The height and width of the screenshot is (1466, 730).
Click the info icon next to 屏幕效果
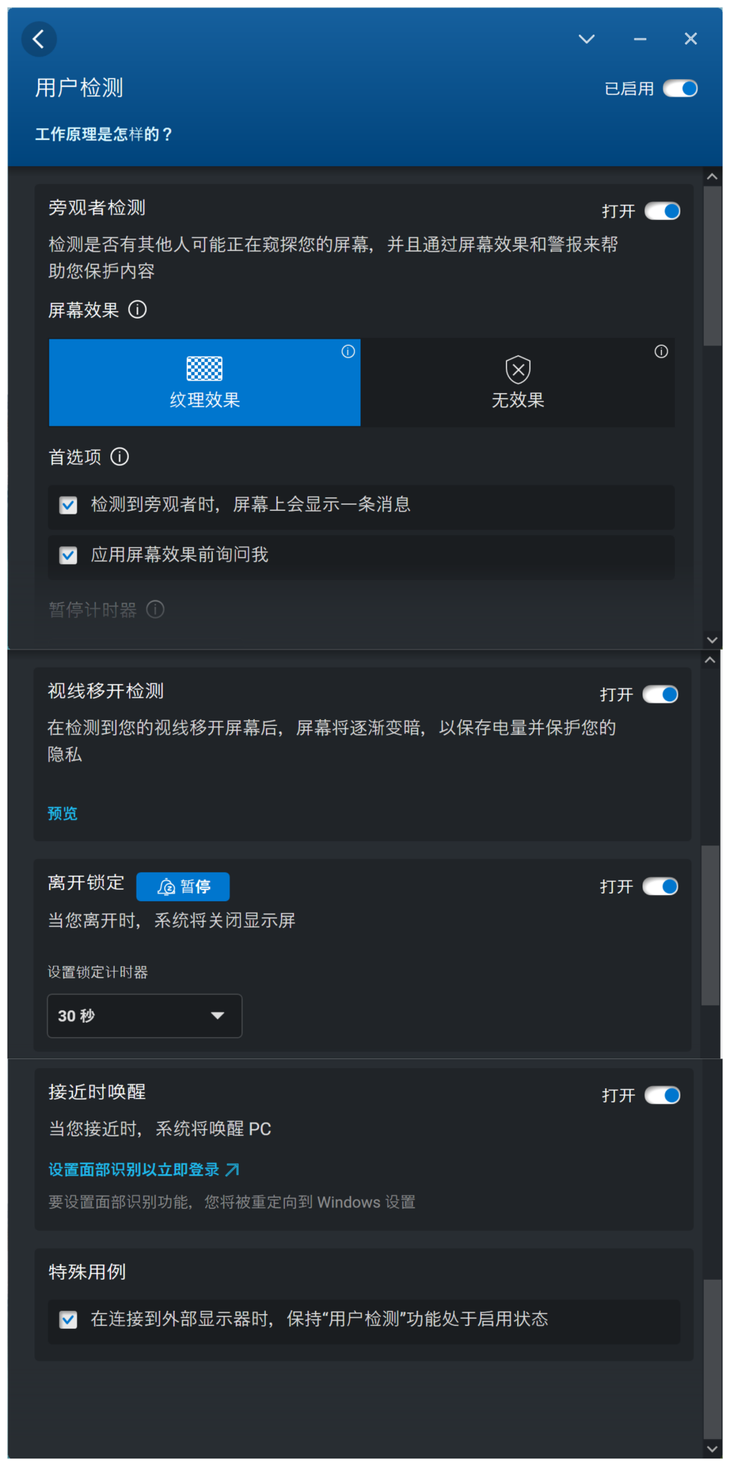click(138, 310)
